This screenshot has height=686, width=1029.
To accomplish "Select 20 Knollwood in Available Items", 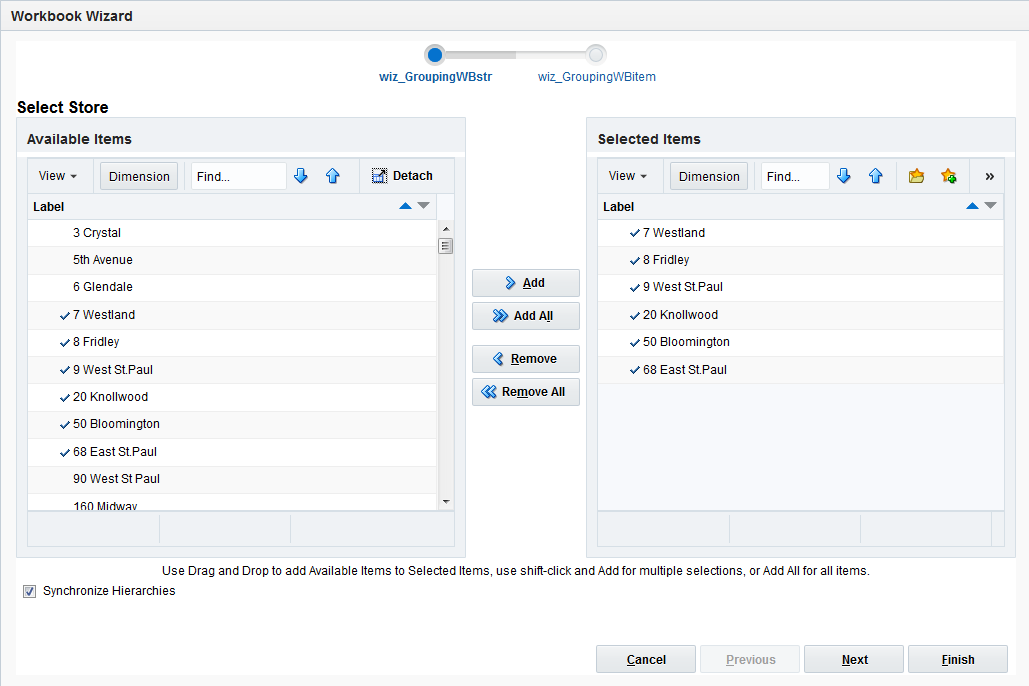I will click(232, 397).
